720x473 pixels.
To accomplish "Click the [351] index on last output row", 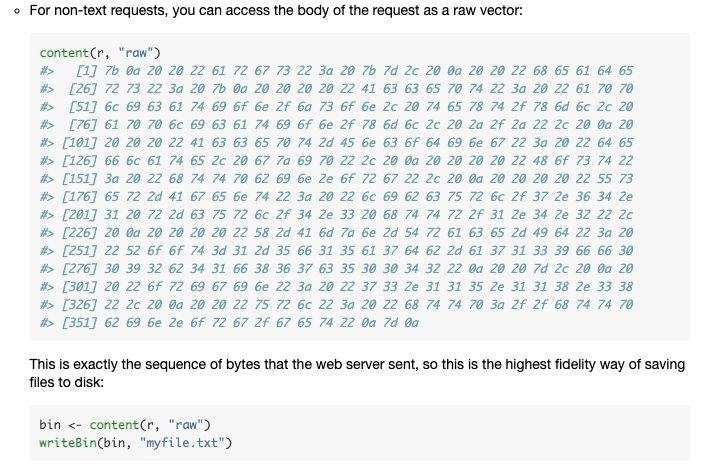I will 79,323.
